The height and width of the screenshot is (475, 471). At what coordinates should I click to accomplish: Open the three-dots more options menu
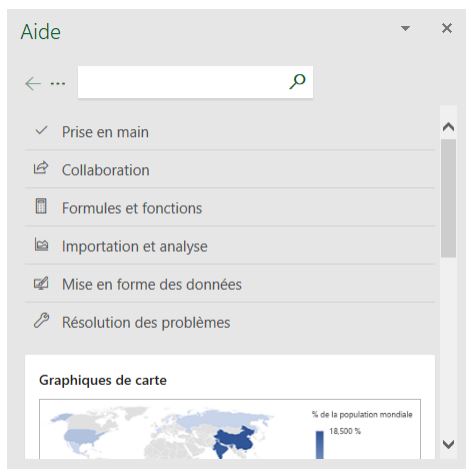coord(58,83)
